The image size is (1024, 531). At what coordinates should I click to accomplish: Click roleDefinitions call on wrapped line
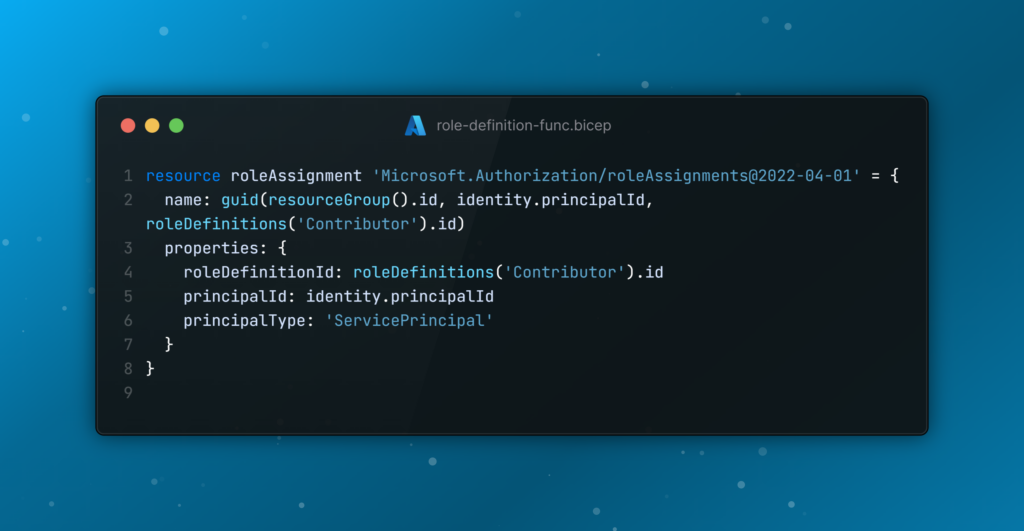pos(217,224)
